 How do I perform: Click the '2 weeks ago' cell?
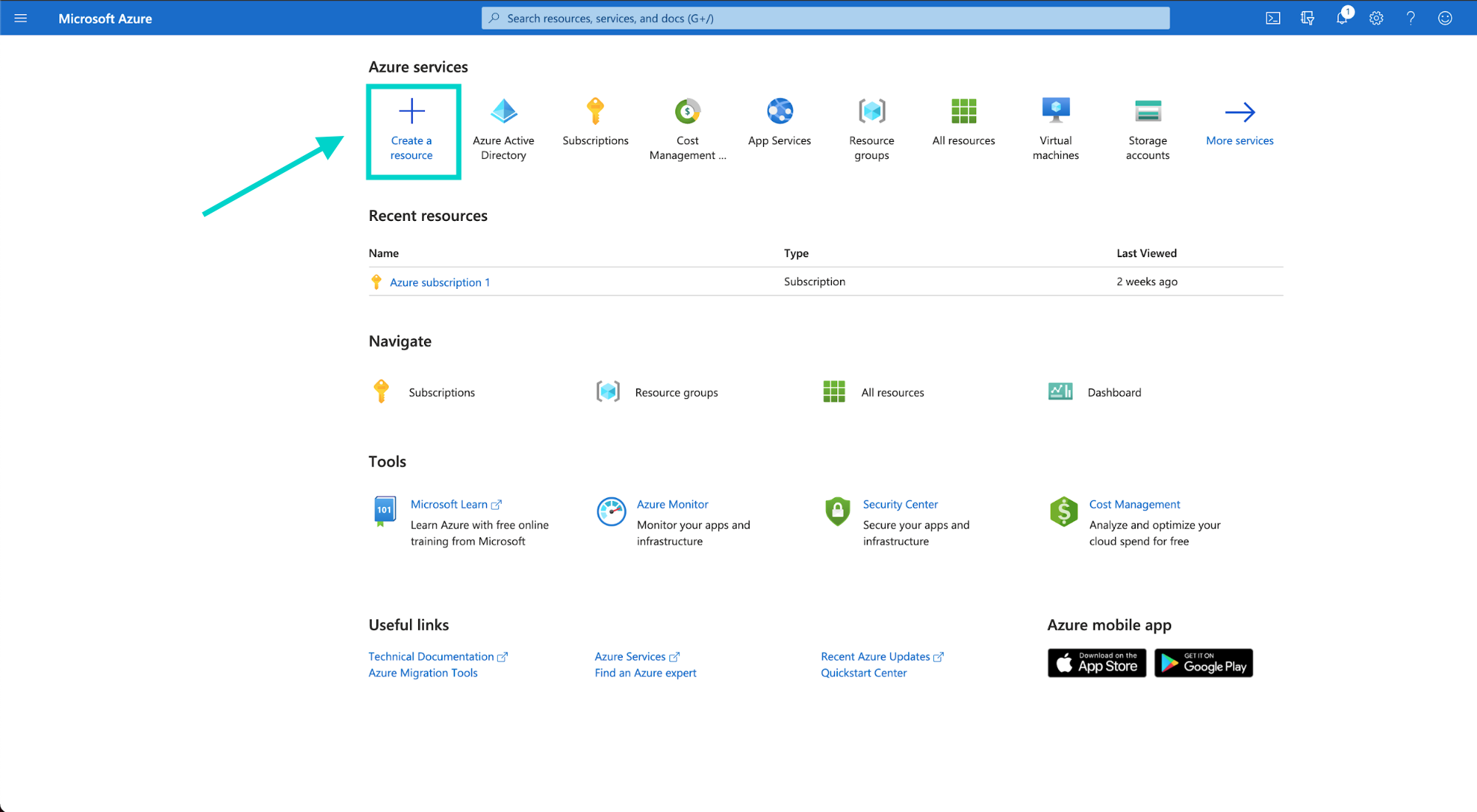coord(1147,282)
